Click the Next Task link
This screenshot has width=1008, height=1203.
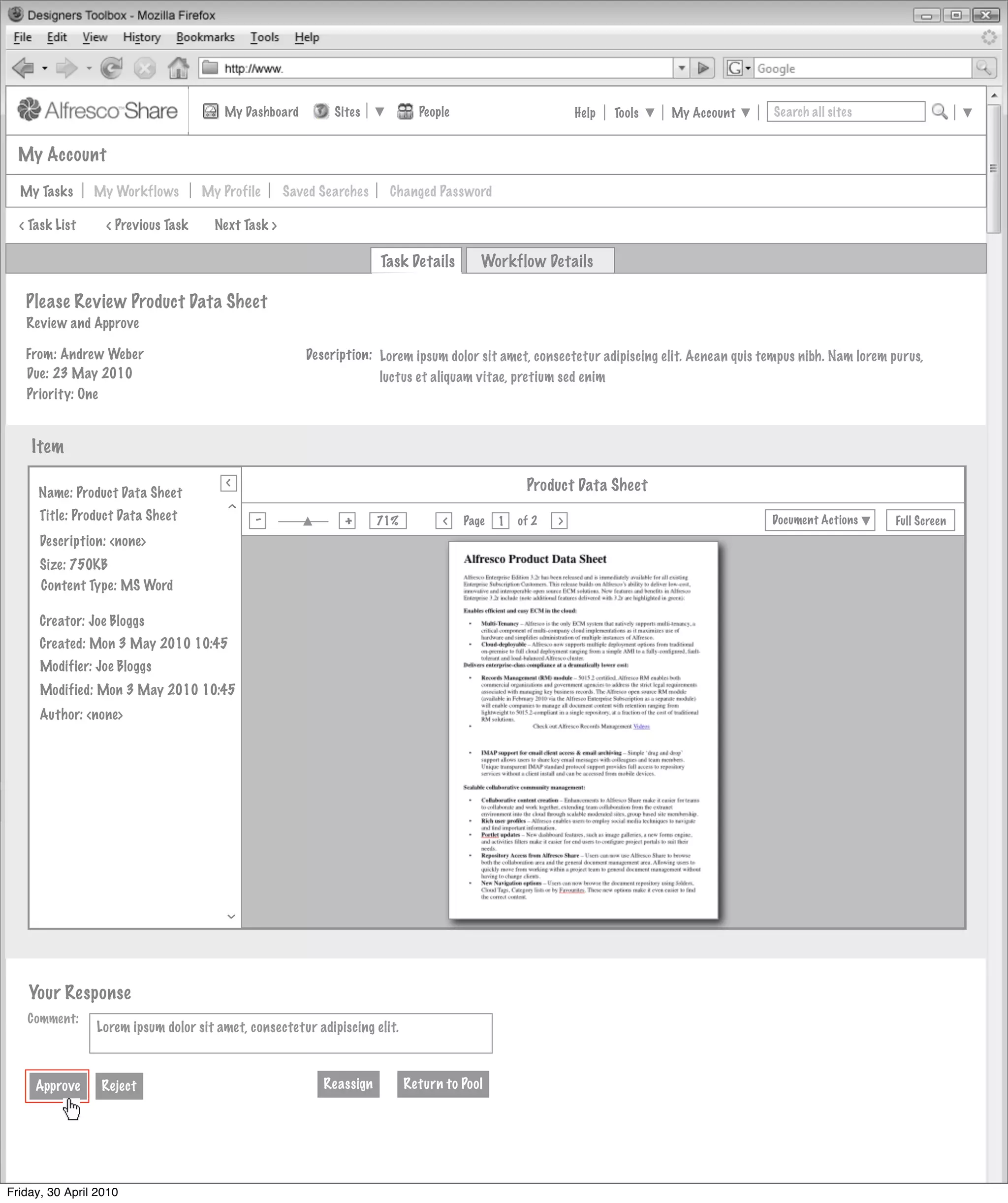245,225
